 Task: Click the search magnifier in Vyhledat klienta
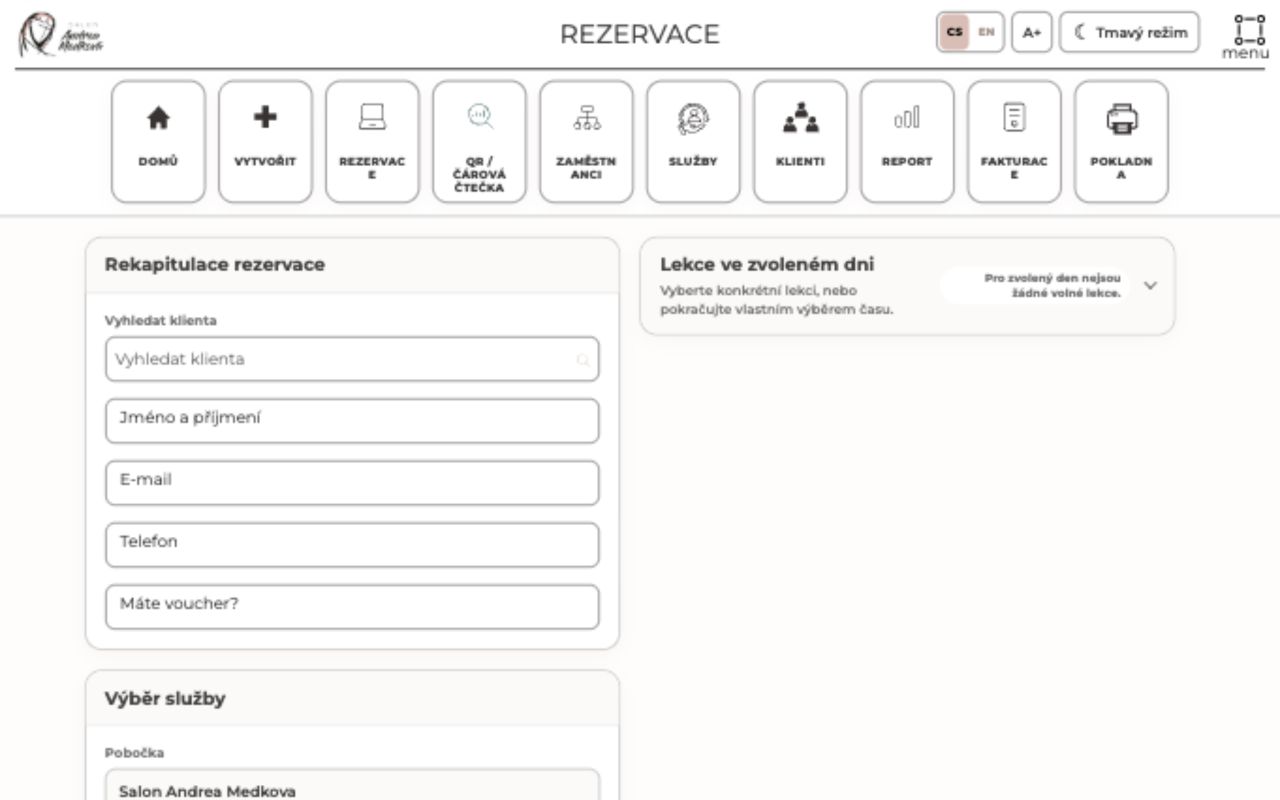pyautogui.click(x=583, y=360)
